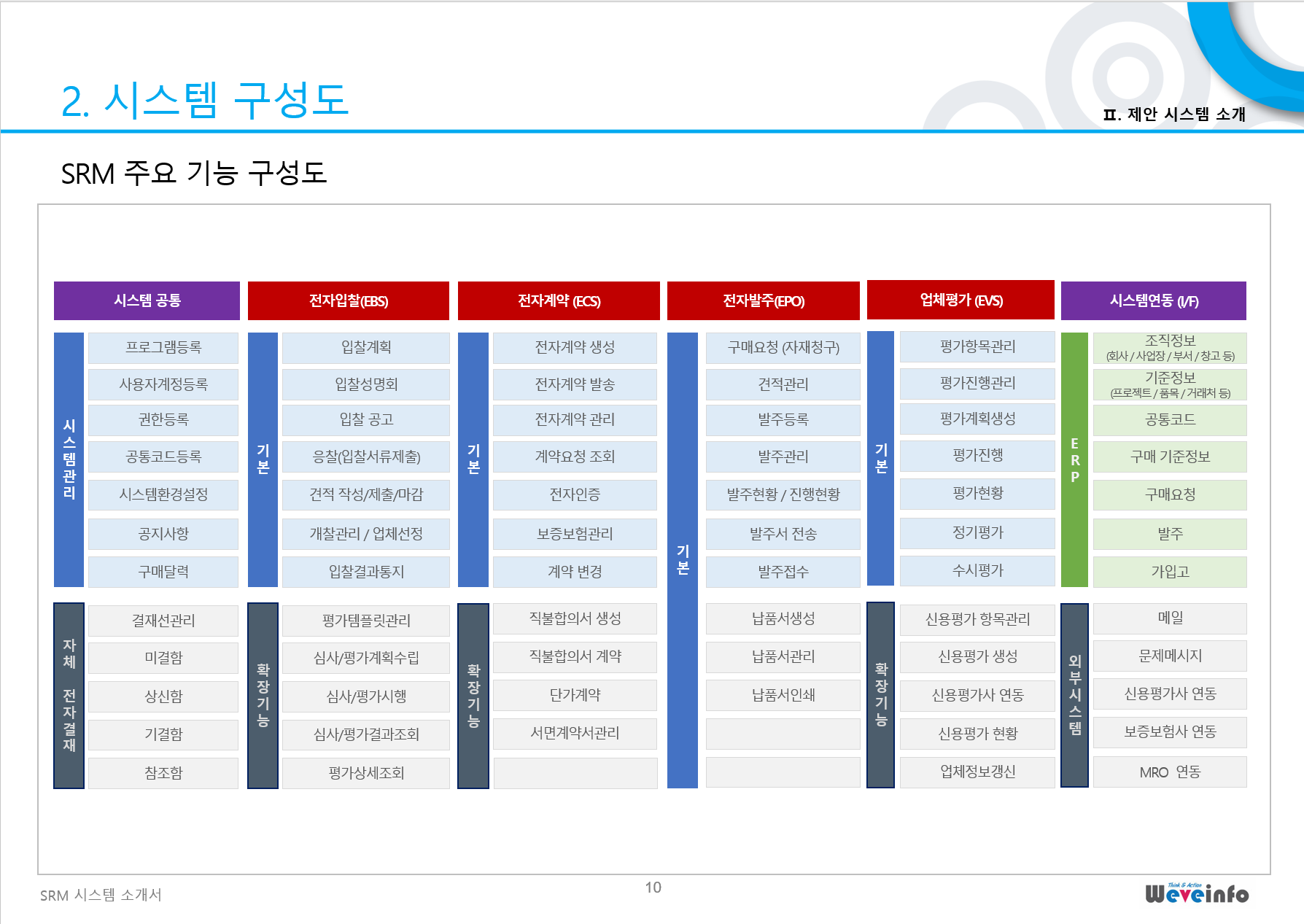Viewport: 1304px width, 924px height.
Task: Select the 개찰관리 / 업체선정 cell
Action: [366, 534]
